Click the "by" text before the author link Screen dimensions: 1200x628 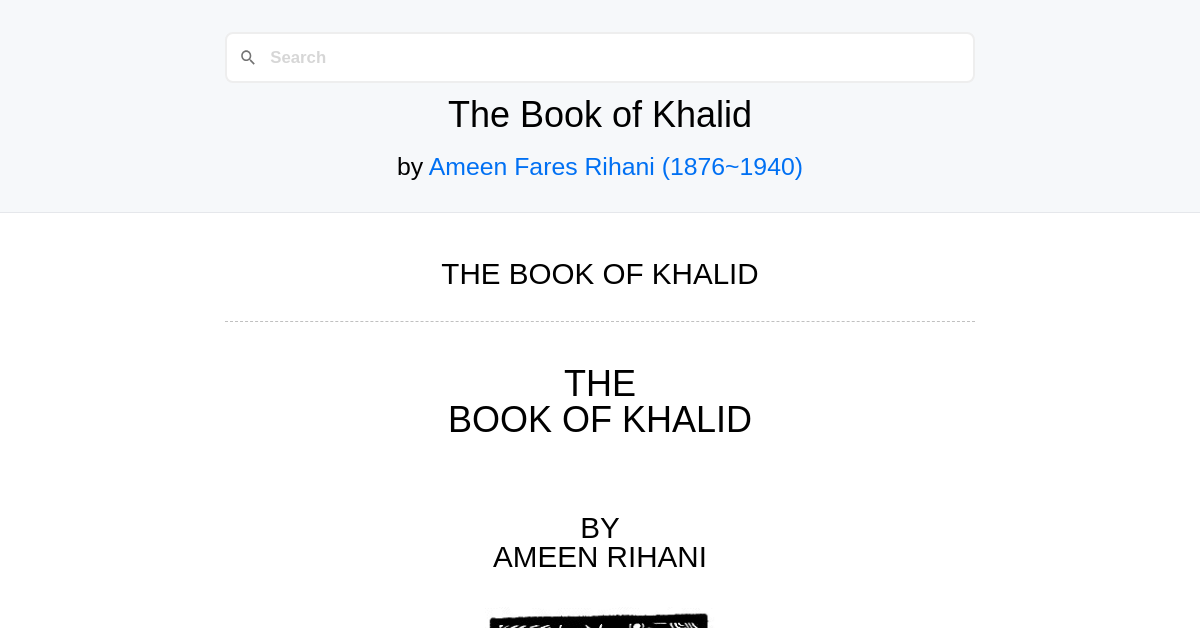coord(411,166)
